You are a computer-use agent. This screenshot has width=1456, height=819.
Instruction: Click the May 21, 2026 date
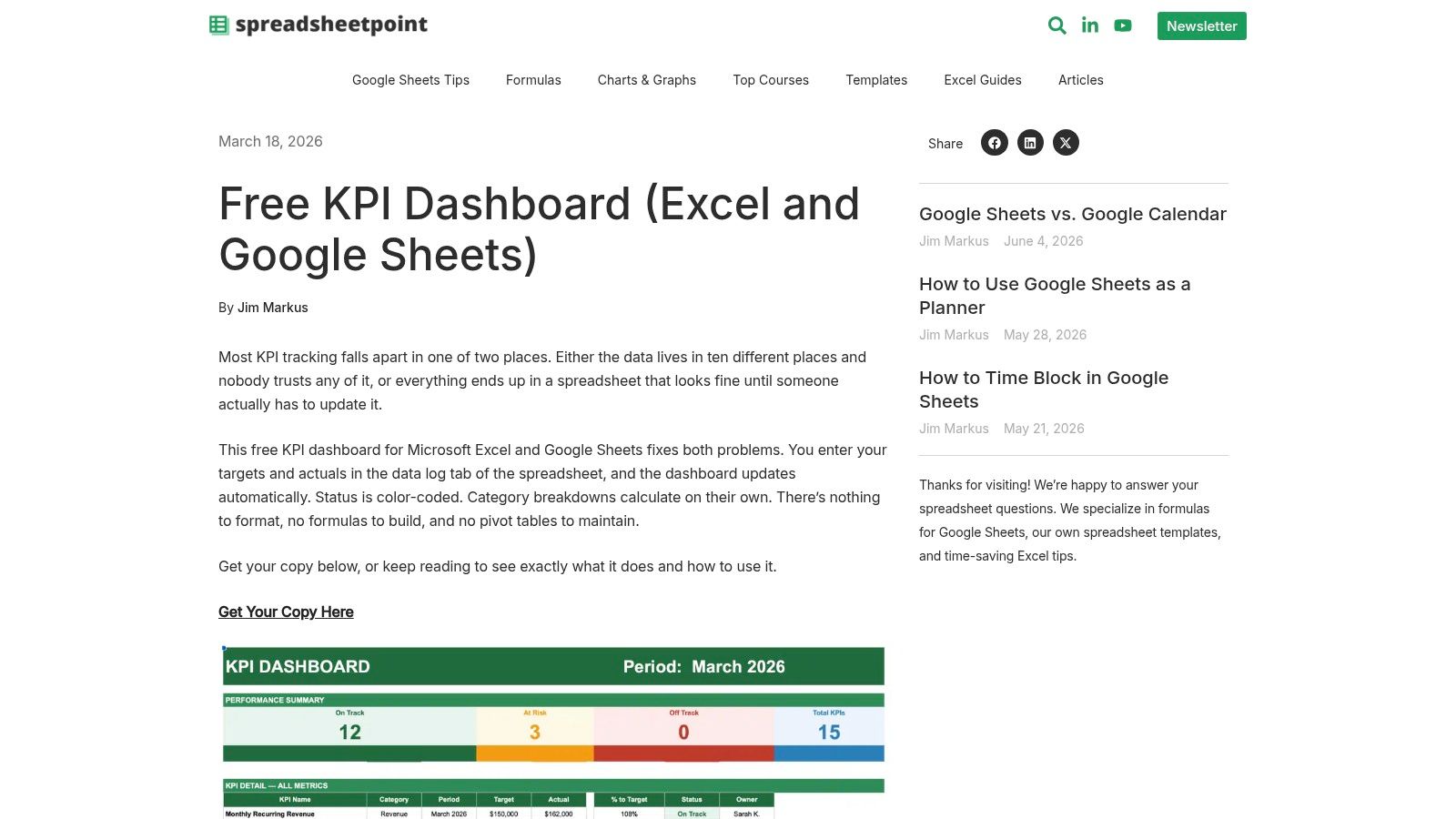1044,429
